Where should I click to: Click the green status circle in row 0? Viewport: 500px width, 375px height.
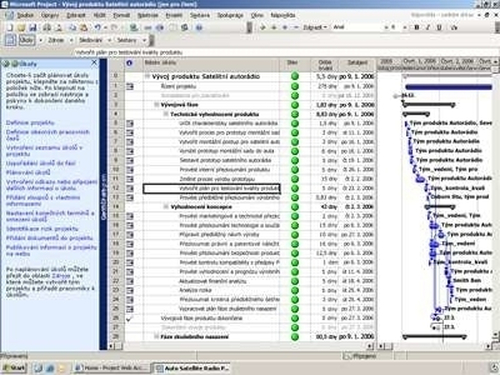tap(295, 76)
